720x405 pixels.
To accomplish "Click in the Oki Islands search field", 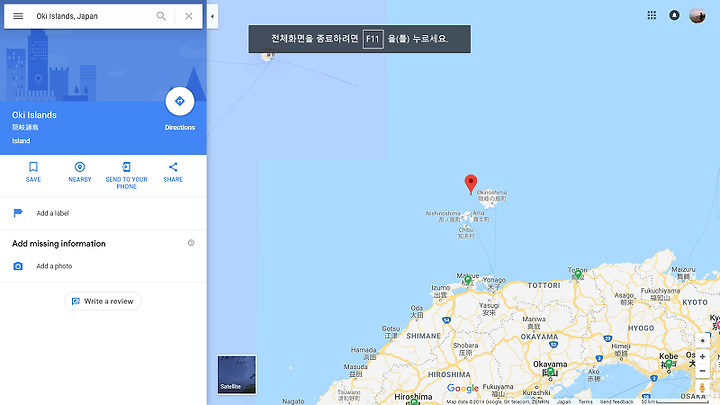I will pyautogui.click(x=92, y=16).
